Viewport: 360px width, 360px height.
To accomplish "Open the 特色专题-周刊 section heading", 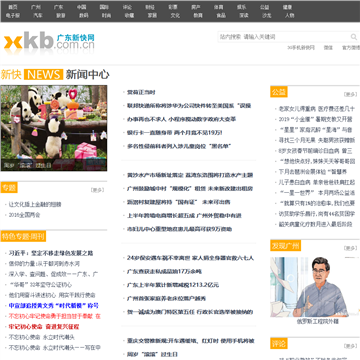I will click(x=23, y=237).
